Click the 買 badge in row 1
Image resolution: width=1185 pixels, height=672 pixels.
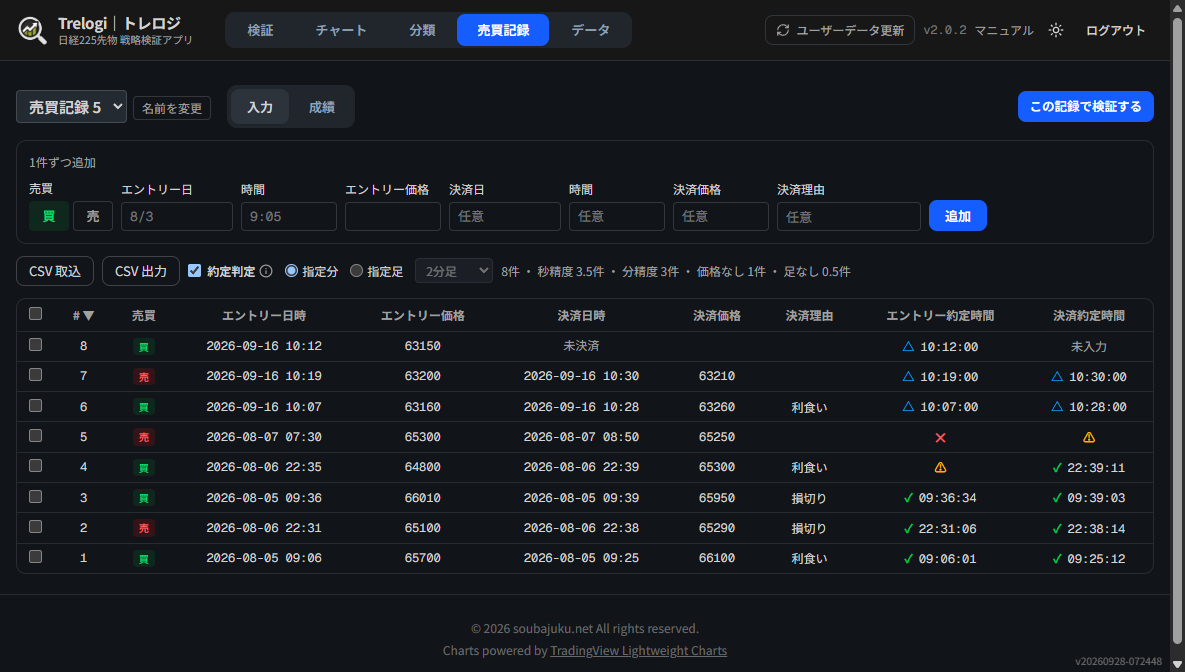click(x=144, y=559)
